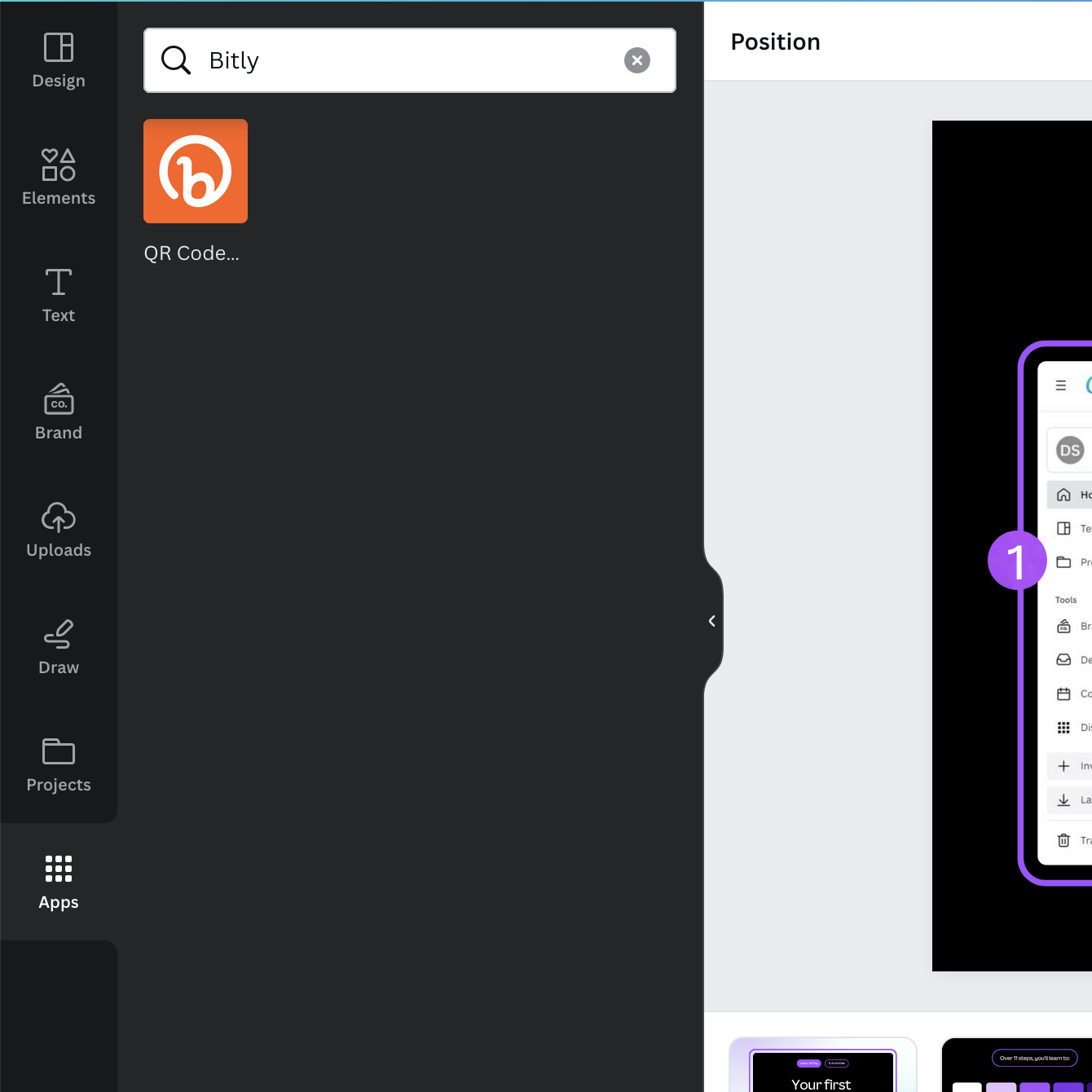Select the 'Over 11 steps' page thumbnail
1092x1092 pixels.
(x=1017, y=1065)
